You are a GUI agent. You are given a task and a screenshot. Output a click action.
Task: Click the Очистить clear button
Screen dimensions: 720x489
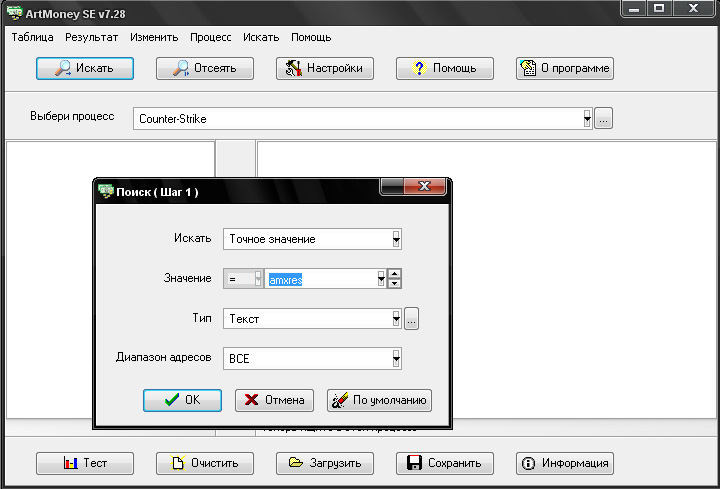pyautogui.click(x=205, y=463)
